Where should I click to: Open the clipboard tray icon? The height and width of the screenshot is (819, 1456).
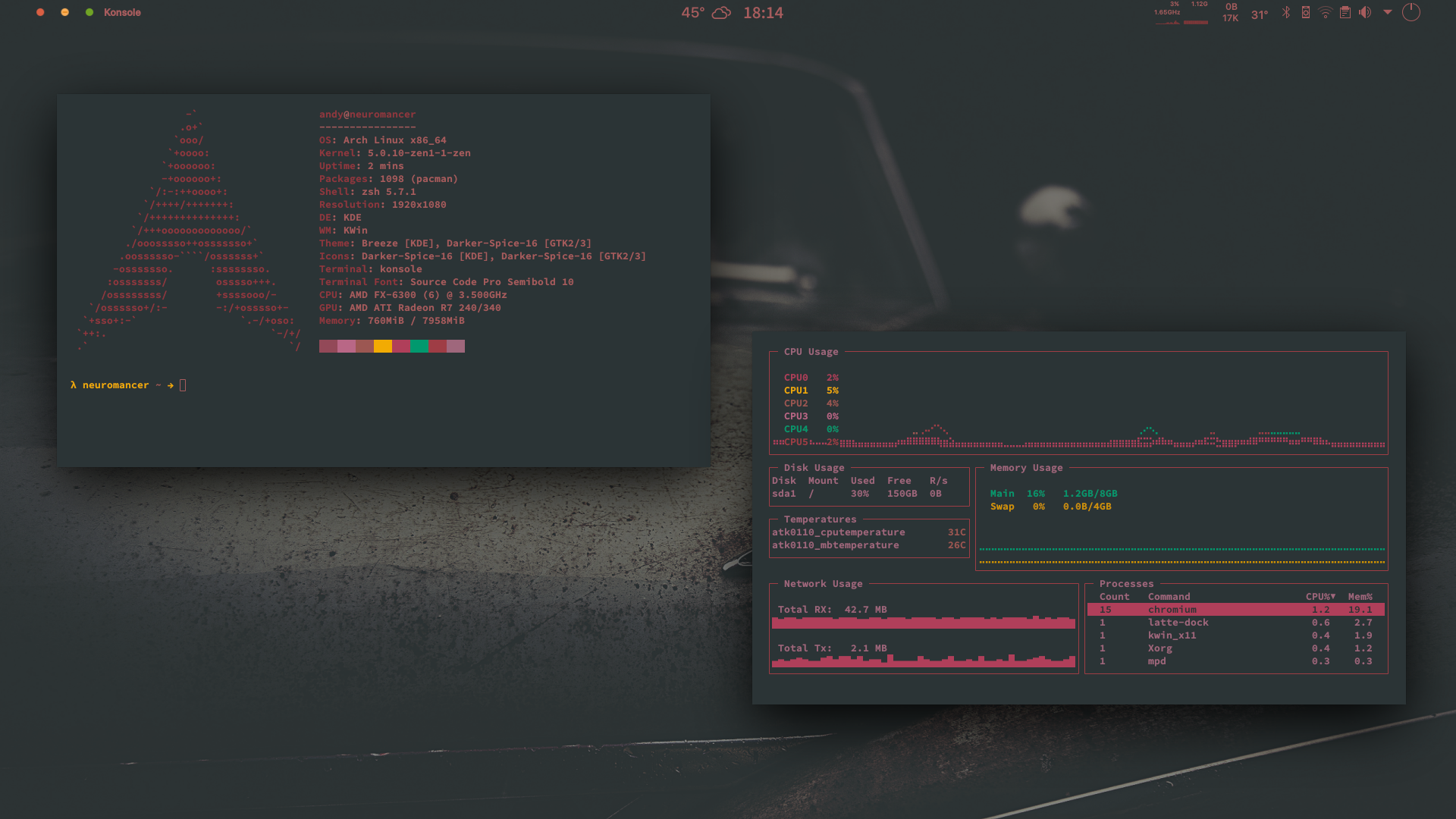(1345, 12)
